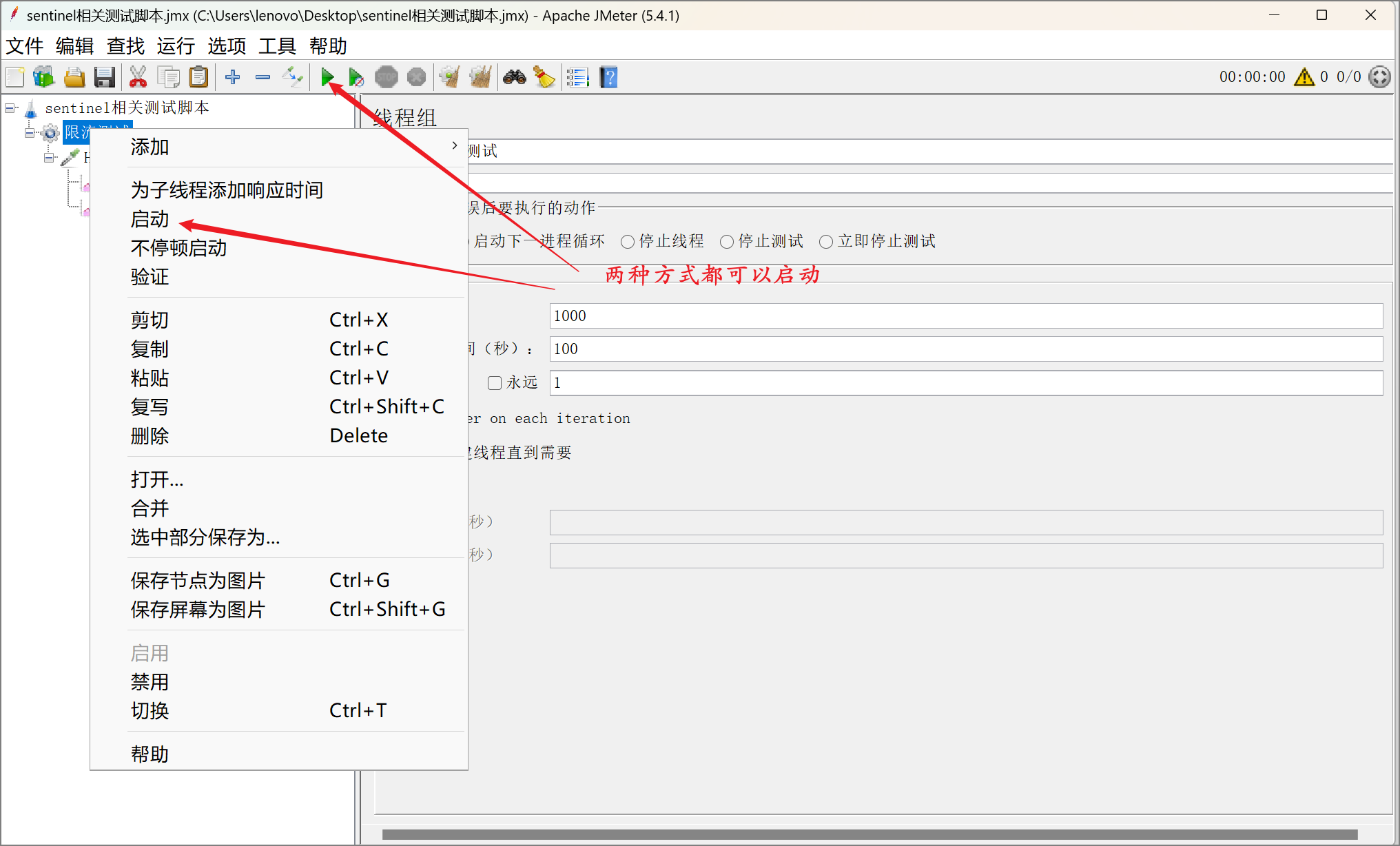Choose 为子线程添加响应时间 menu entry
Image resolution: width=1400 pixels, height=846 pixels.
(x=279, y=190)
